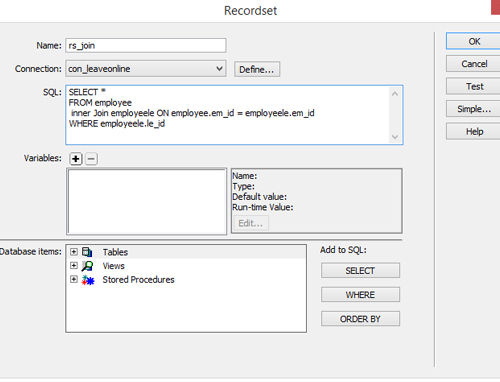Screen dimensions: 500x382
Task: Select the Views tree row label
Action: tap(114, 266)
